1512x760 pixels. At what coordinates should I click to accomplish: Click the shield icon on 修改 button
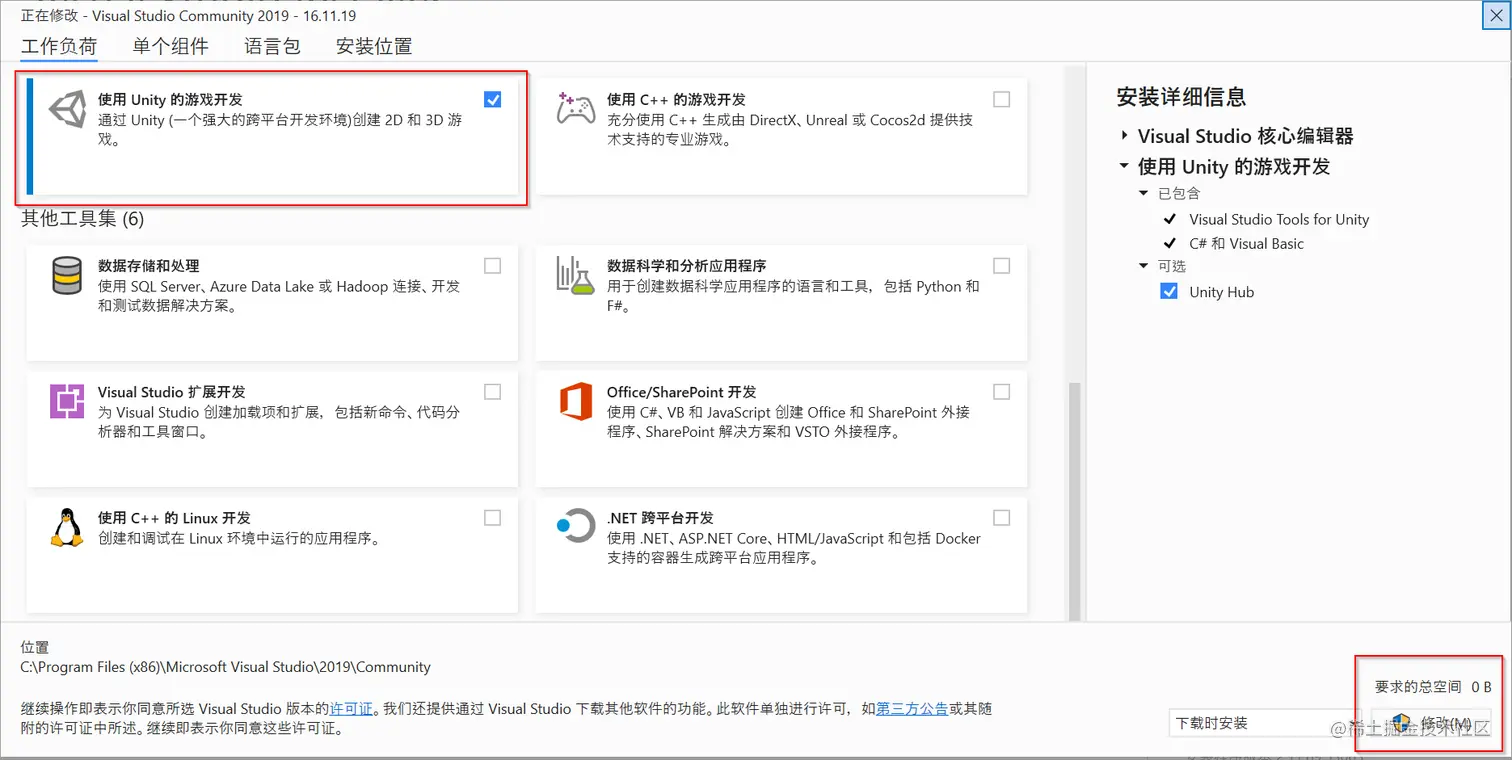pyautogui.click(x=1402, y=723)
